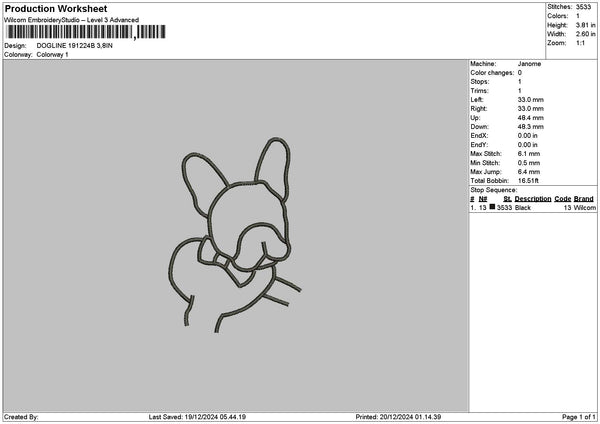The height and width of the screenshot is (424, 600).
Task: Select the EndY value 0.00 in
Action: tap(527, 145)
